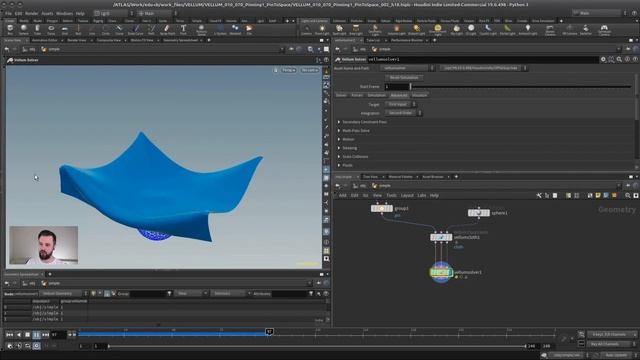Image resolution: width=640 pixels, height=360 pixels.
Task: Select the sphere1 node in network
Action: 478,213
